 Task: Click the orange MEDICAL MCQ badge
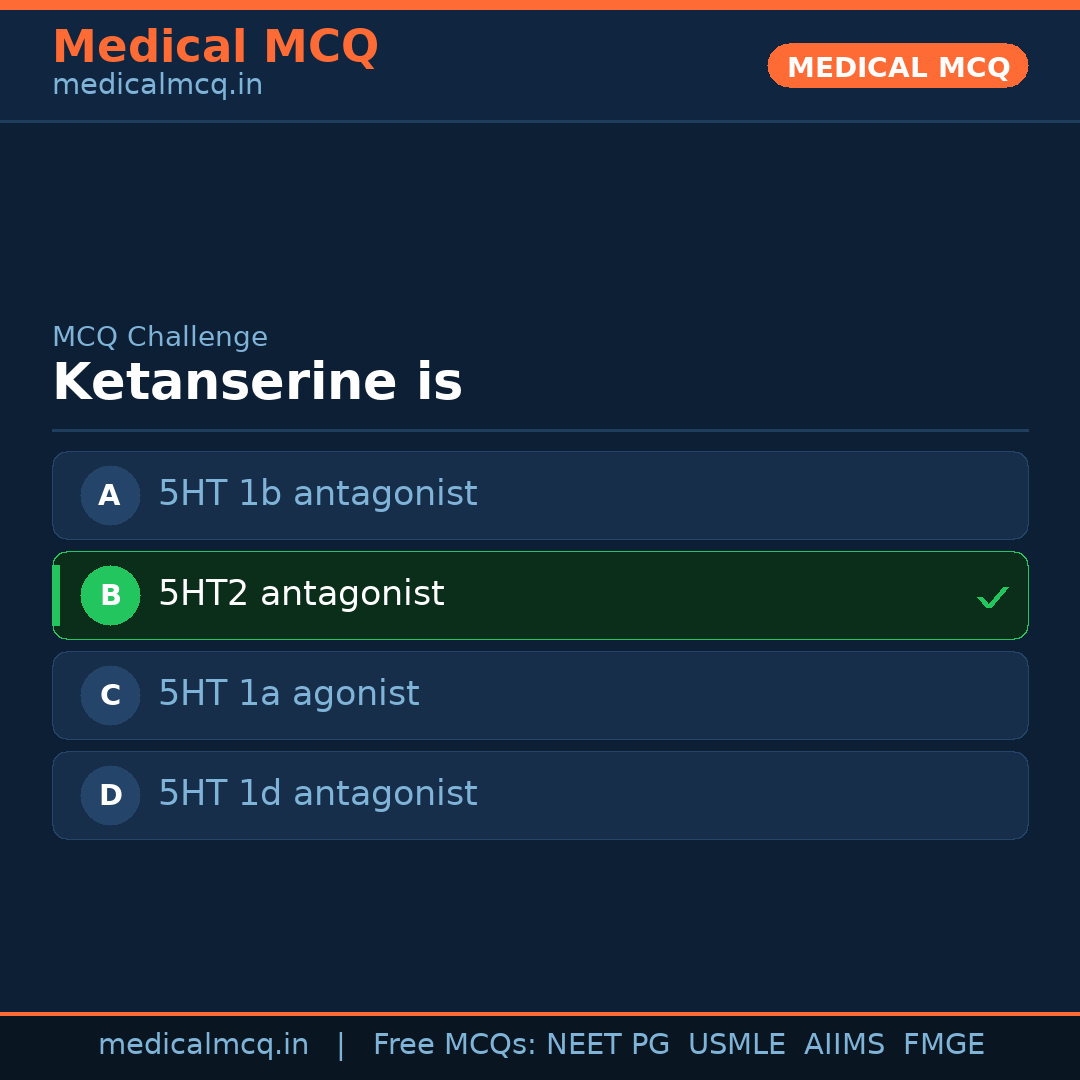pos(897,66)
